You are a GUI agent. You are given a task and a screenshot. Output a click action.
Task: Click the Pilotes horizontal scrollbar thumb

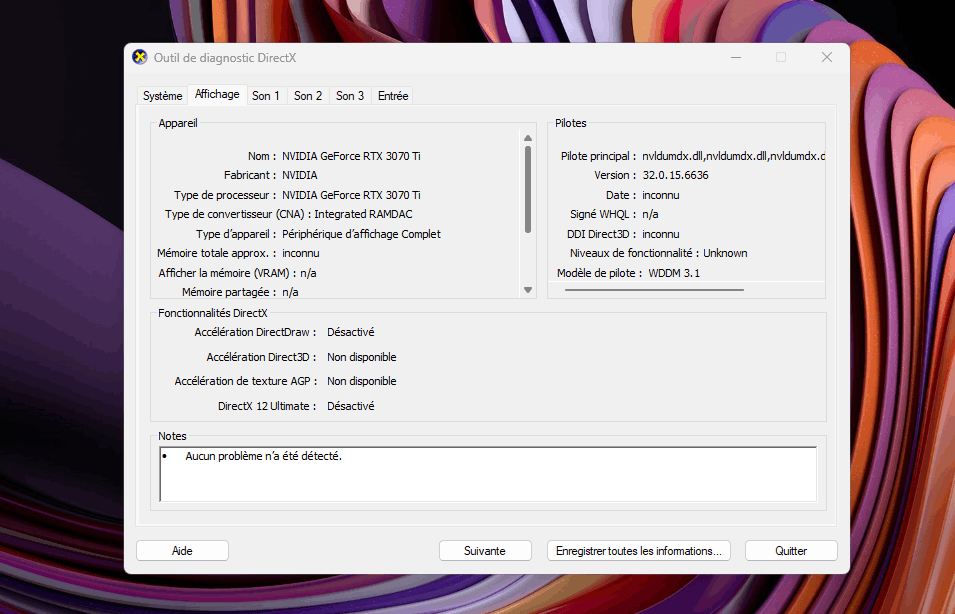pos(654,290)
